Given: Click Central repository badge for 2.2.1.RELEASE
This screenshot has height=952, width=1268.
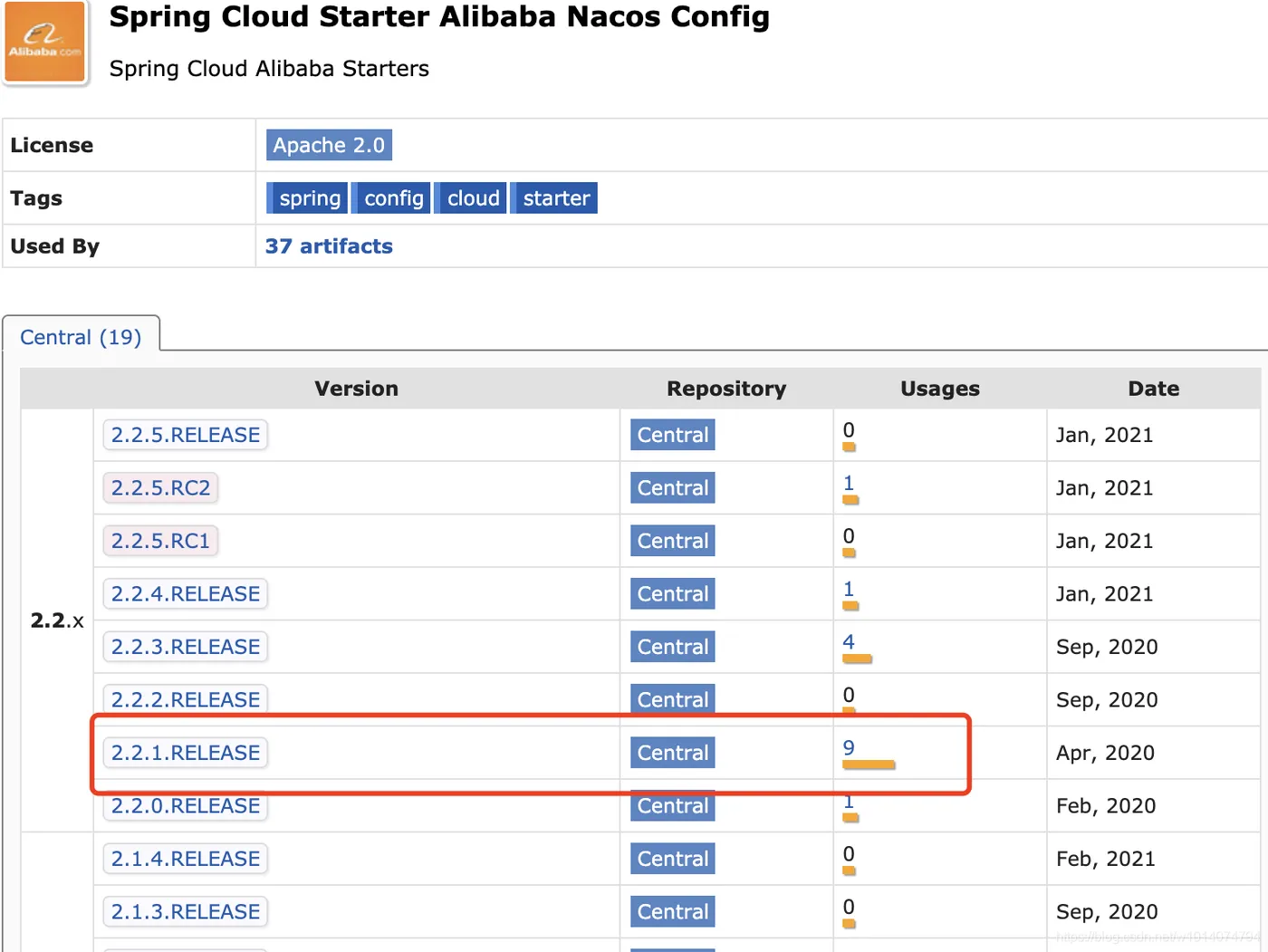Looking at the screenshot, I should [673, 753].
